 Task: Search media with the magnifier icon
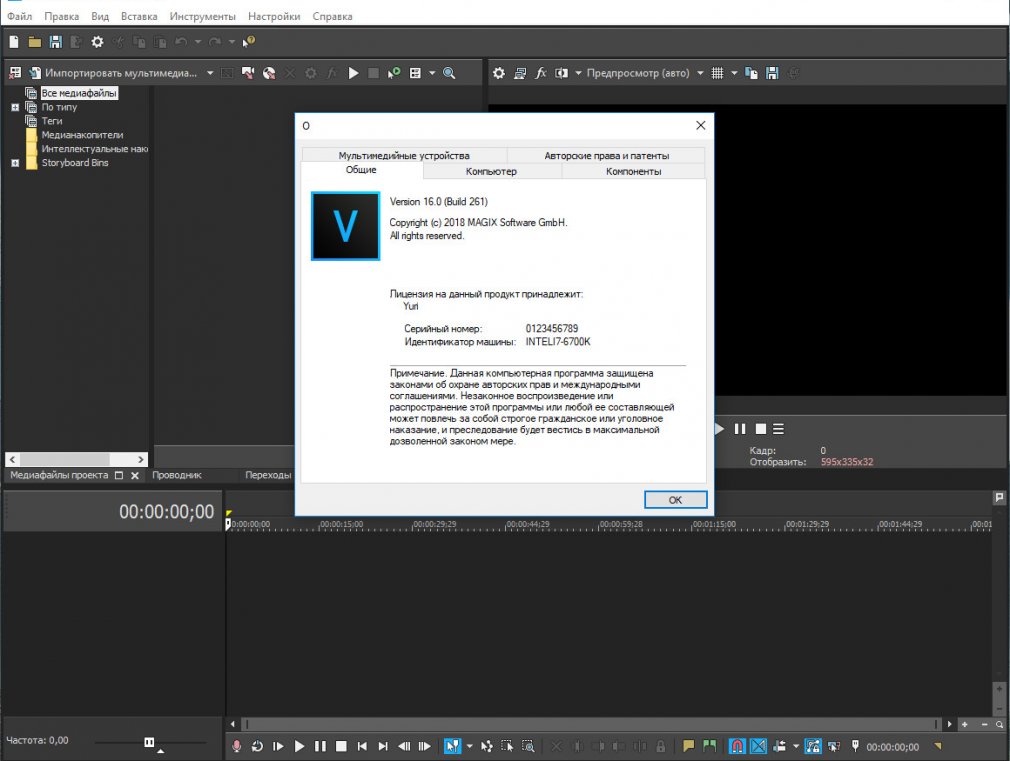pos(450,73)
